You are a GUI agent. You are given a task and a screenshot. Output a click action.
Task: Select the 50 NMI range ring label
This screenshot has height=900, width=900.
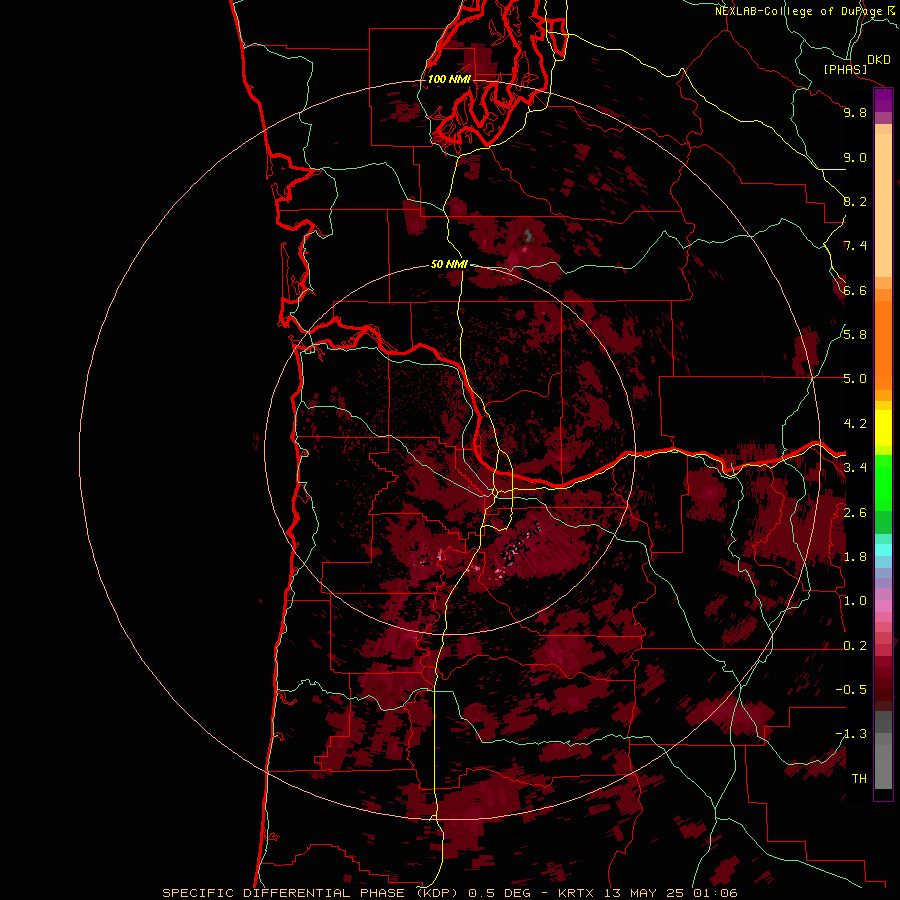point(449,264)
